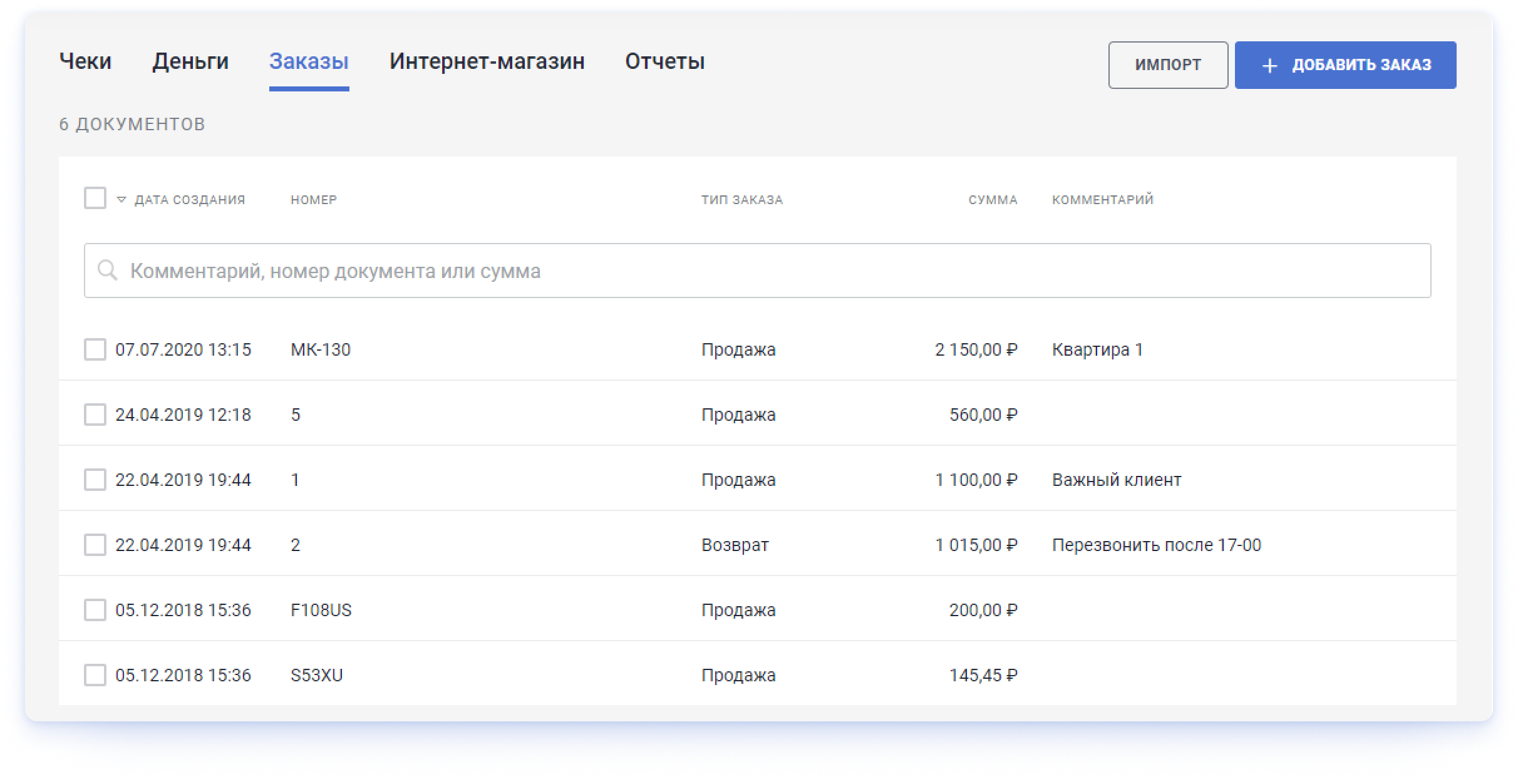Toggle sort arrow beside Дата создания
Image resolution: width=1518 pixels, height=784 pixels.
coord(121,200)
